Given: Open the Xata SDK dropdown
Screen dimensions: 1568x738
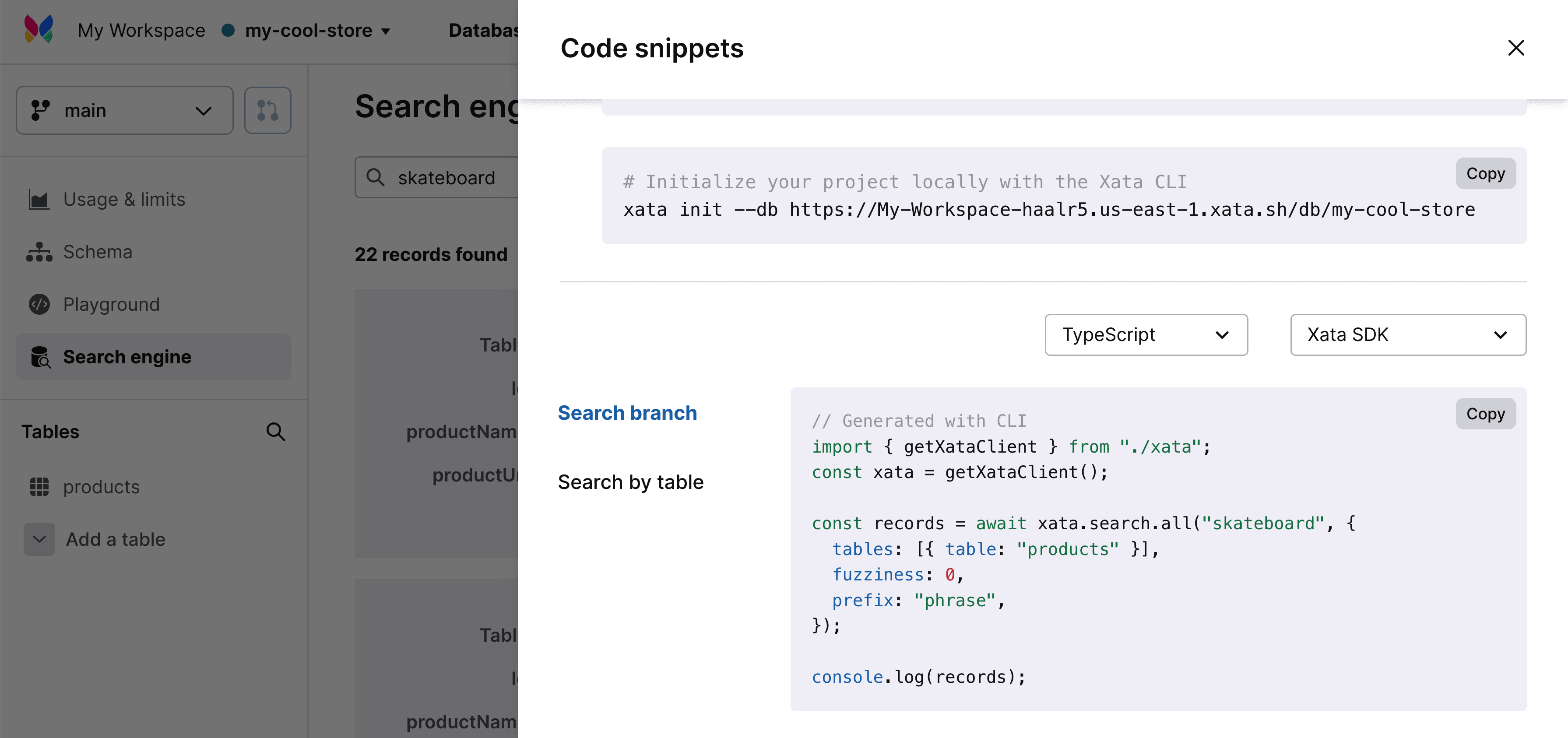Looking at the screenshot, I should pyautogui.click(x=1408, y=335).
